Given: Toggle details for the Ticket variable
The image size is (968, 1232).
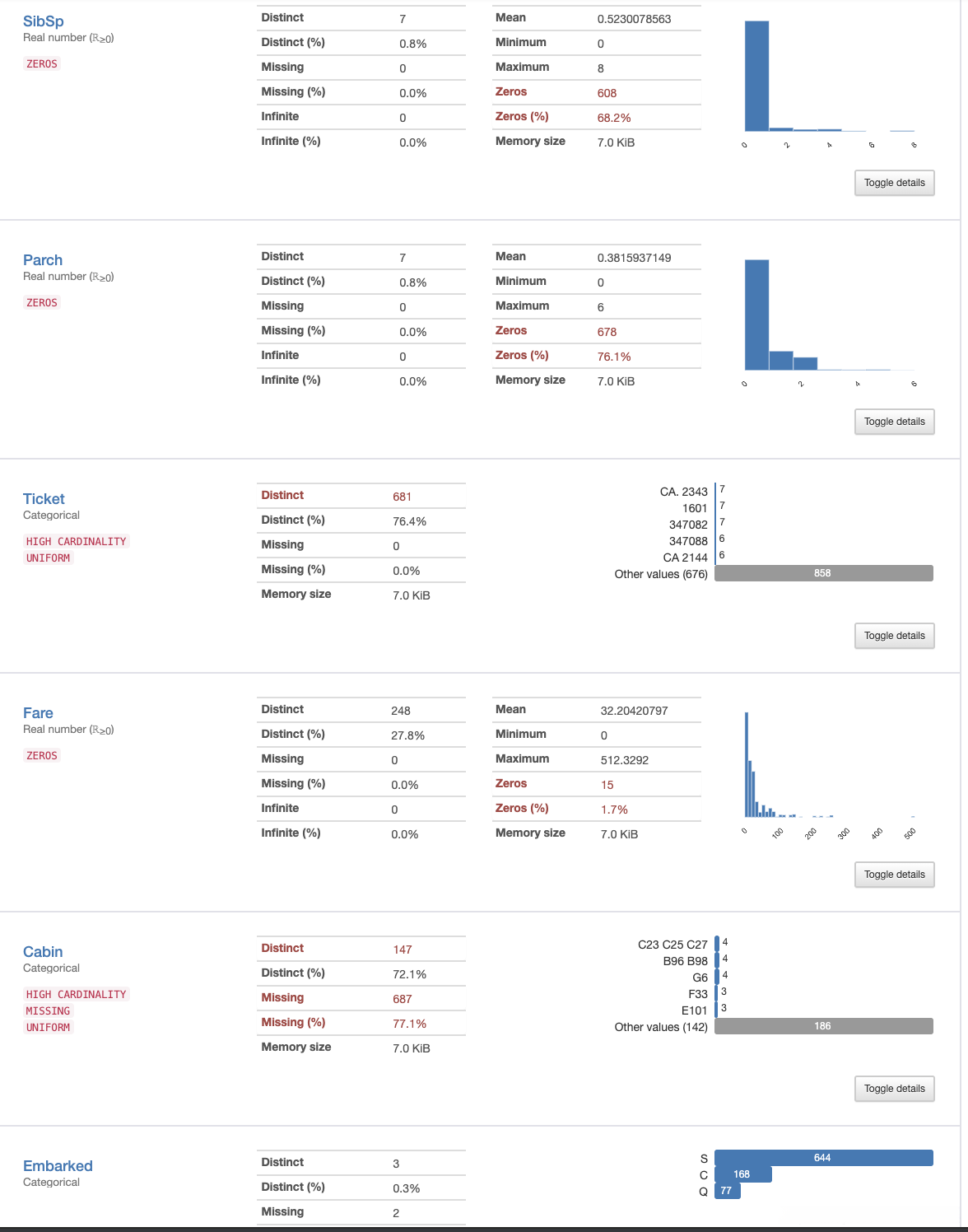Looking at the screenshot, I should (894, 635).
